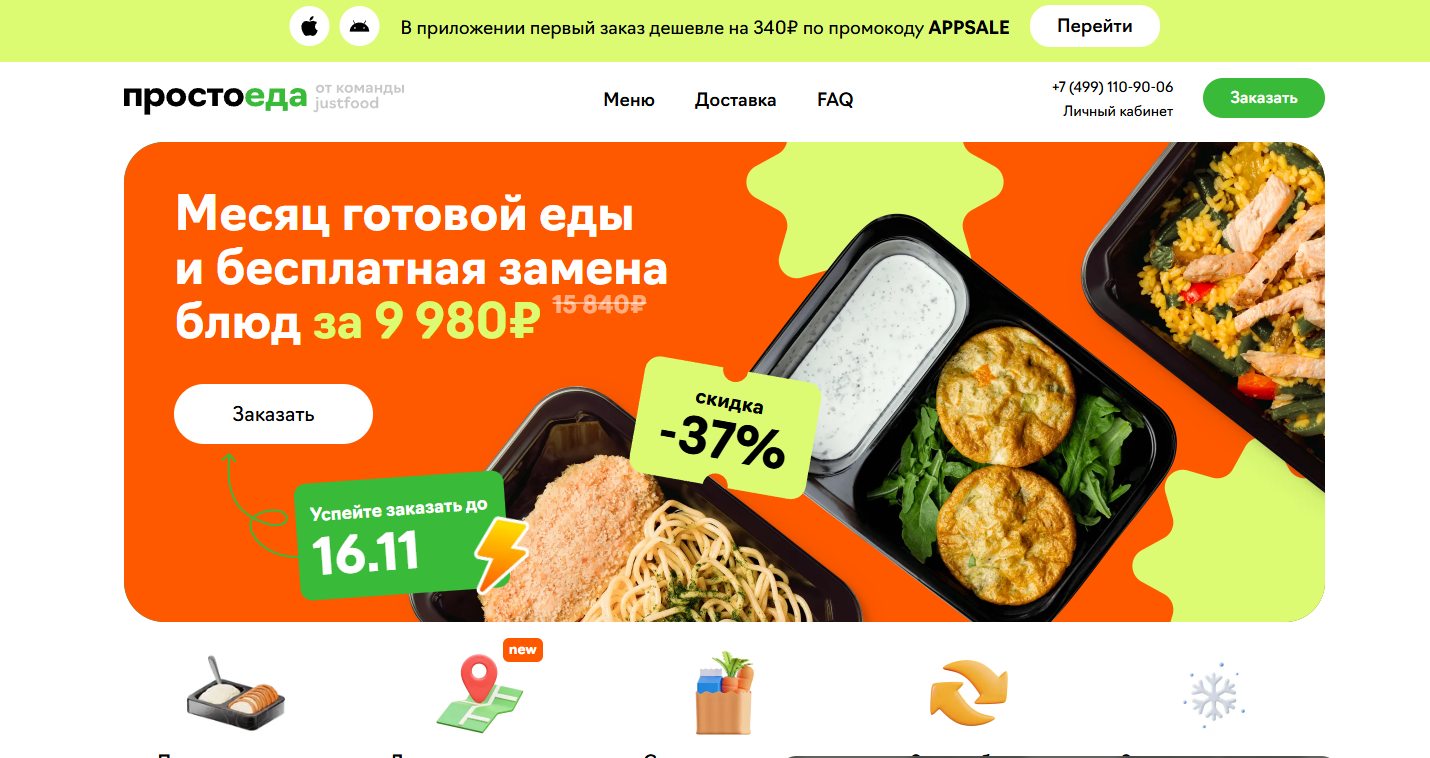Screen dimensions: 1430x758
Task: Click the map pin location icon
Action: 479,692
